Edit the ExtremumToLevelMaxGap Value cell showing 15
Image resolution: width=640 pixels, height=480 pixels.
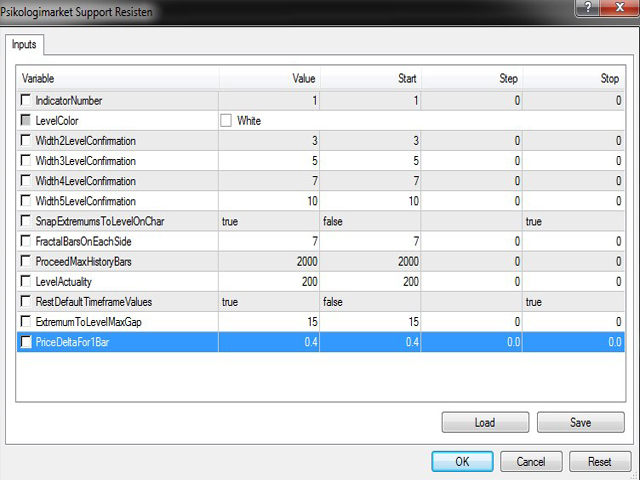(269, 321)
